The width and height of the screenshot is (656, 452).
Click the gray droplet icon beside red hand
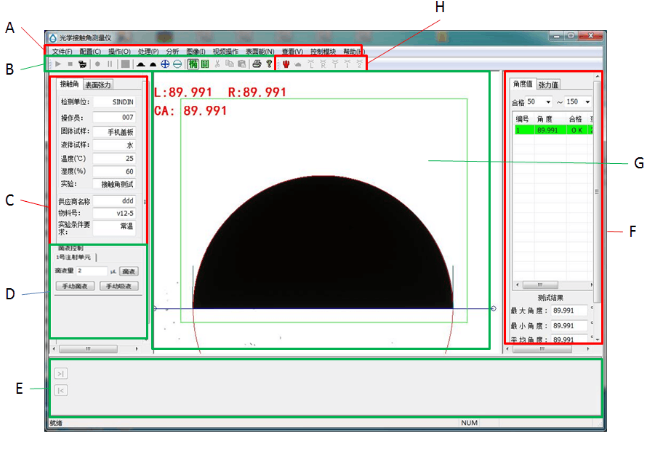[x=298, y=64]
